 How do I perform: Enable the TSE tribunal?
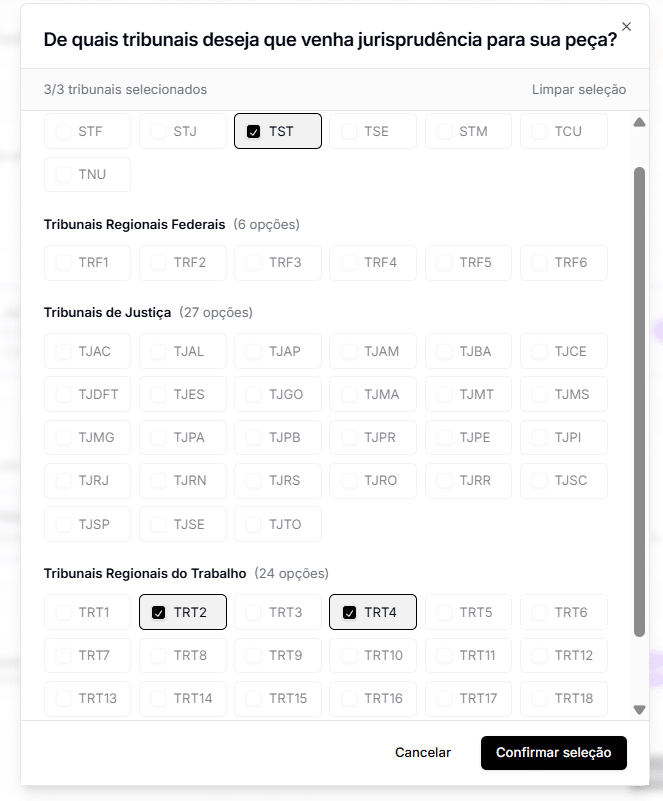(373, 131)
